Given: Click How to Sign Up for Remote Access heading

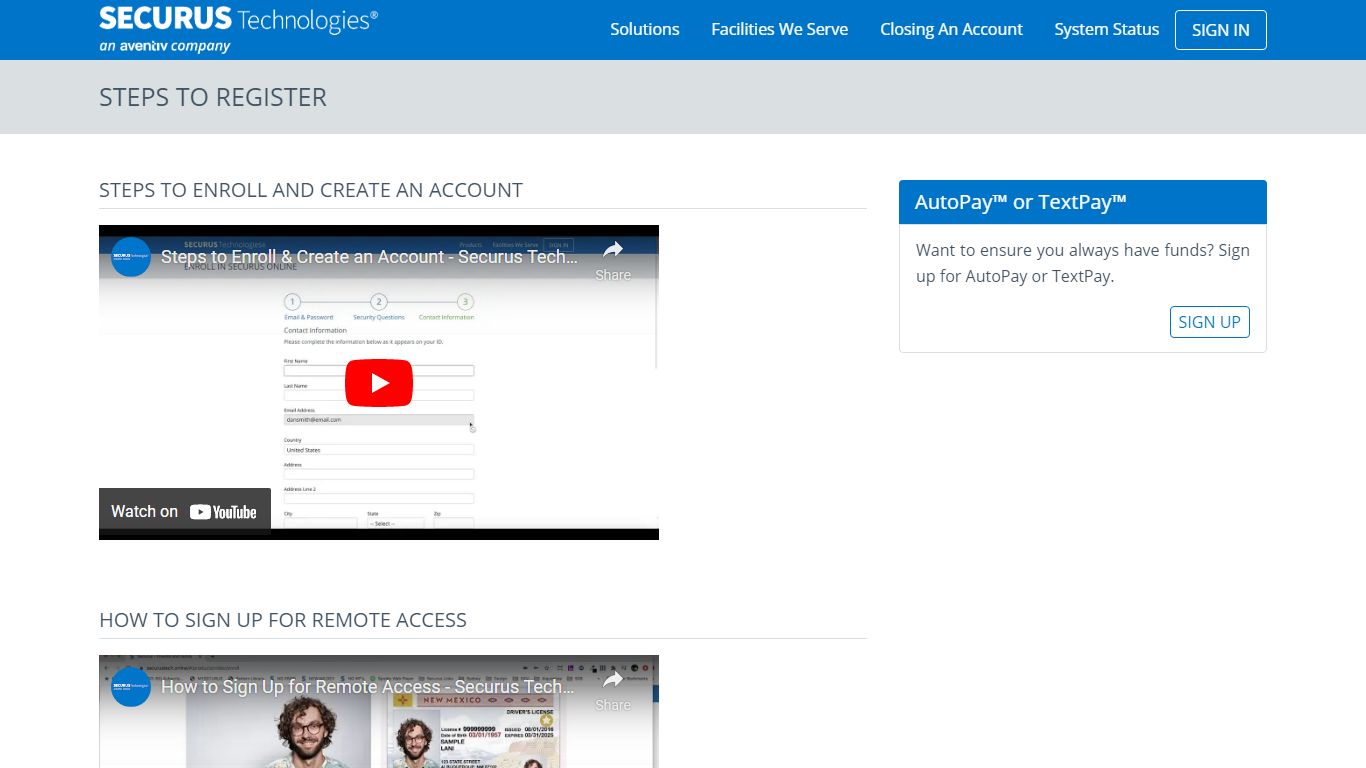Looking at the screenshot, I should [283, 620].
